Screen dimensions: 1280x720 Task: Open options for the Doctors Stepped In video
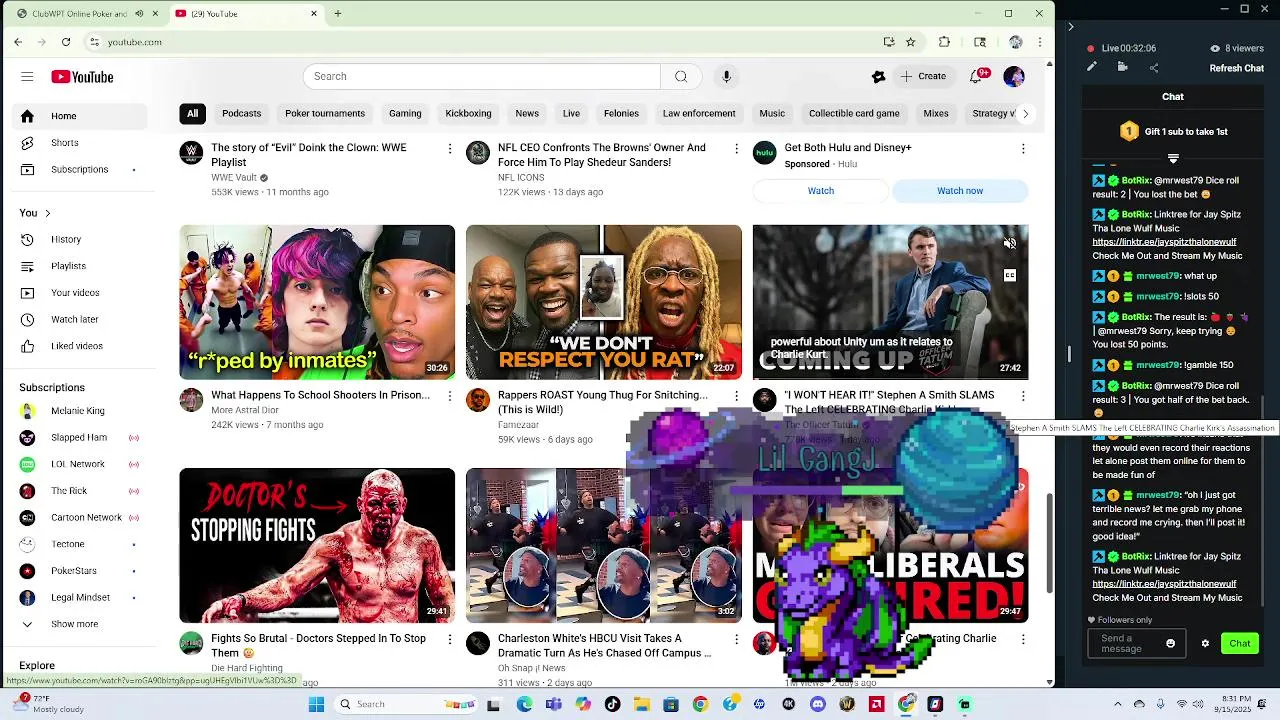(x=450, y=639)
